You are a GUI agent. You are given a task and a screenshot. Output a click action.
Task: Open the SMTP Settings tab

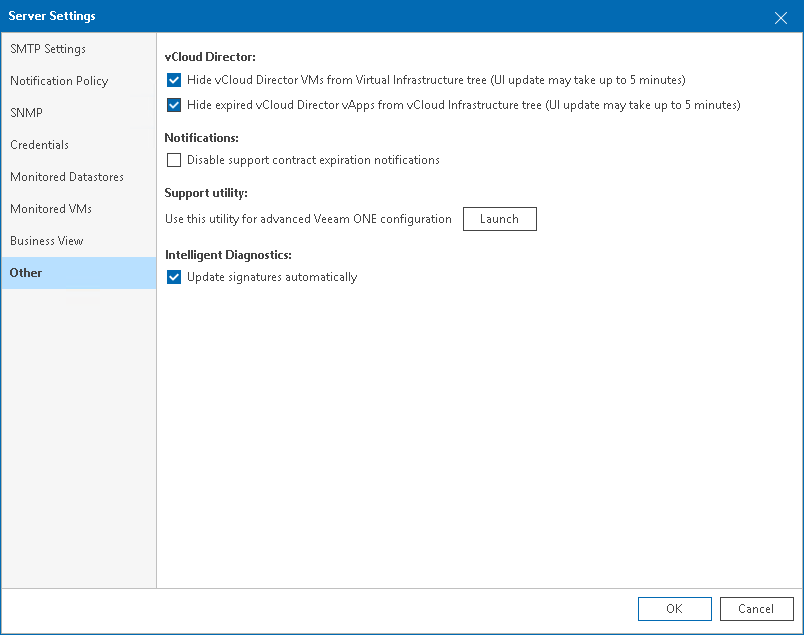pyautogui.click(x=48, y=49)
